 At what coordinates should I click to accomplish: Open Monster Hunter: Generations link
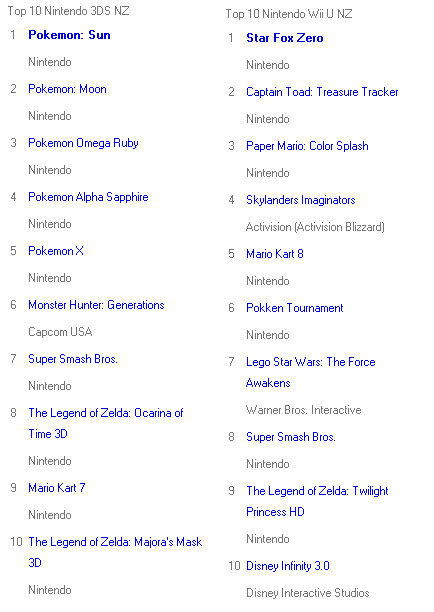96,305
